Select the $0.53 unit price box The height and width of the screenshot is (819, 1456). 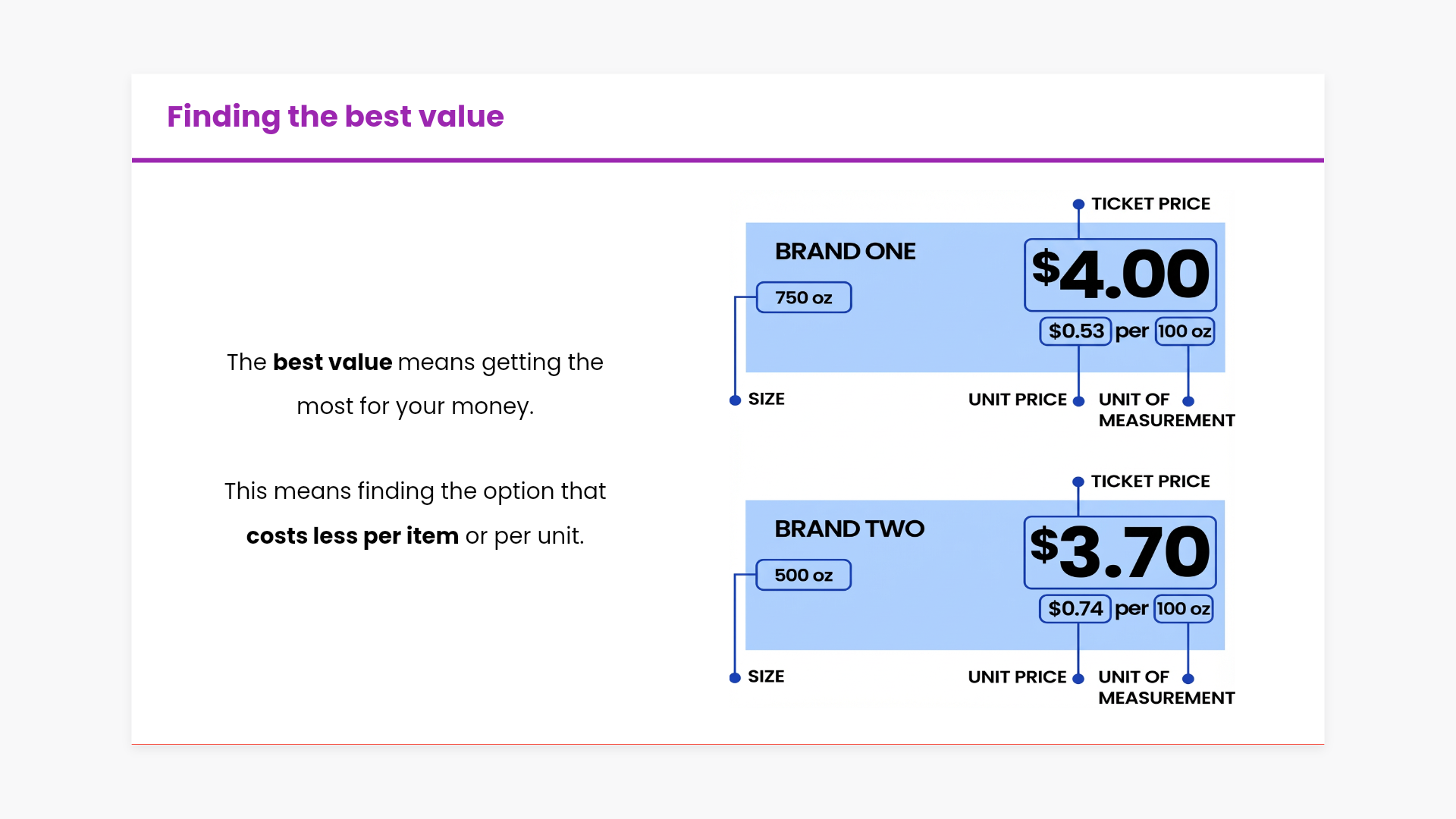tap(1075, 331)
